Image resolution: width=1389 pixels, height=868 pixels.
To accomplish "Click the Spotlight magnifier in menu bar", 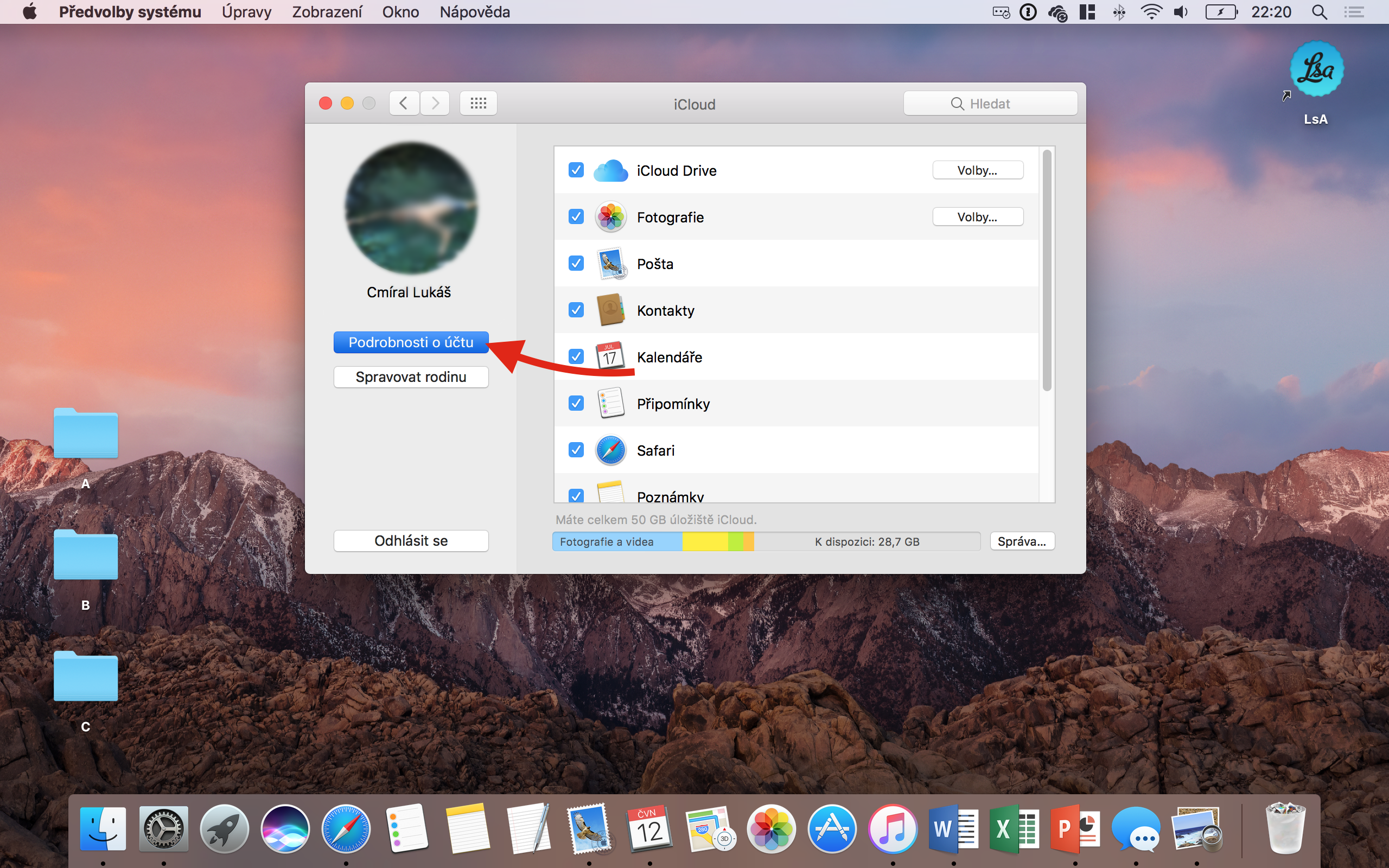I will coord(1319,12).
